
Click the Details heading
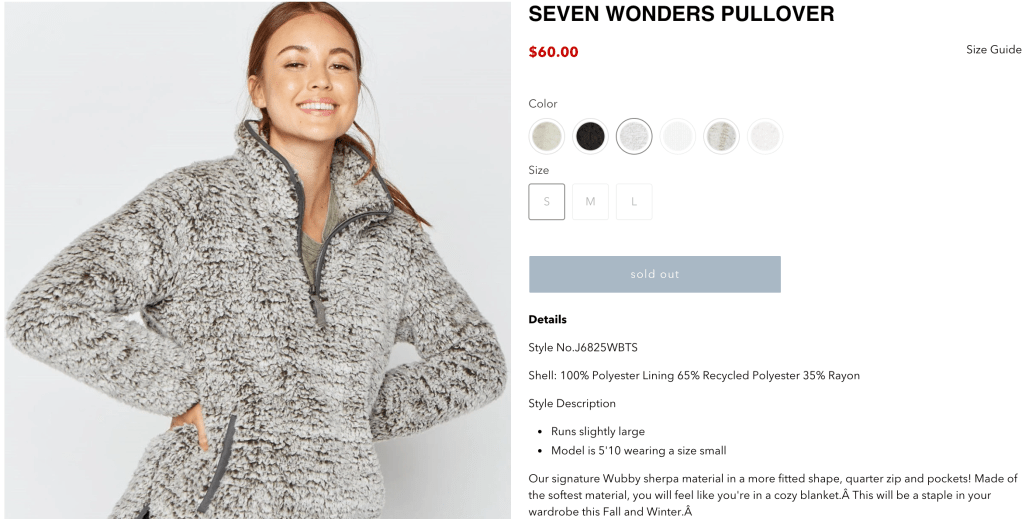pyautogui.click(x=548, y=319)
